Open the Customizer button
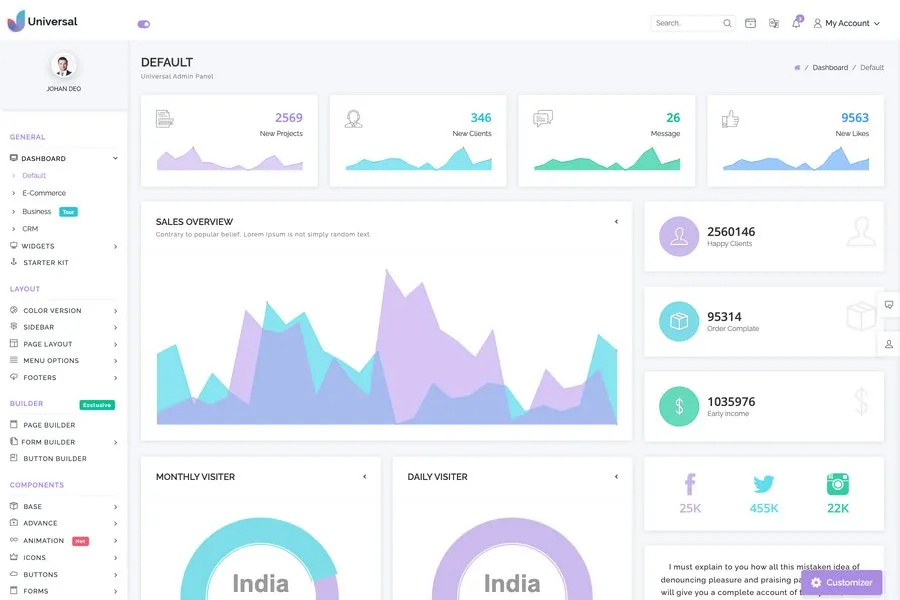 (x=841, y=582)
